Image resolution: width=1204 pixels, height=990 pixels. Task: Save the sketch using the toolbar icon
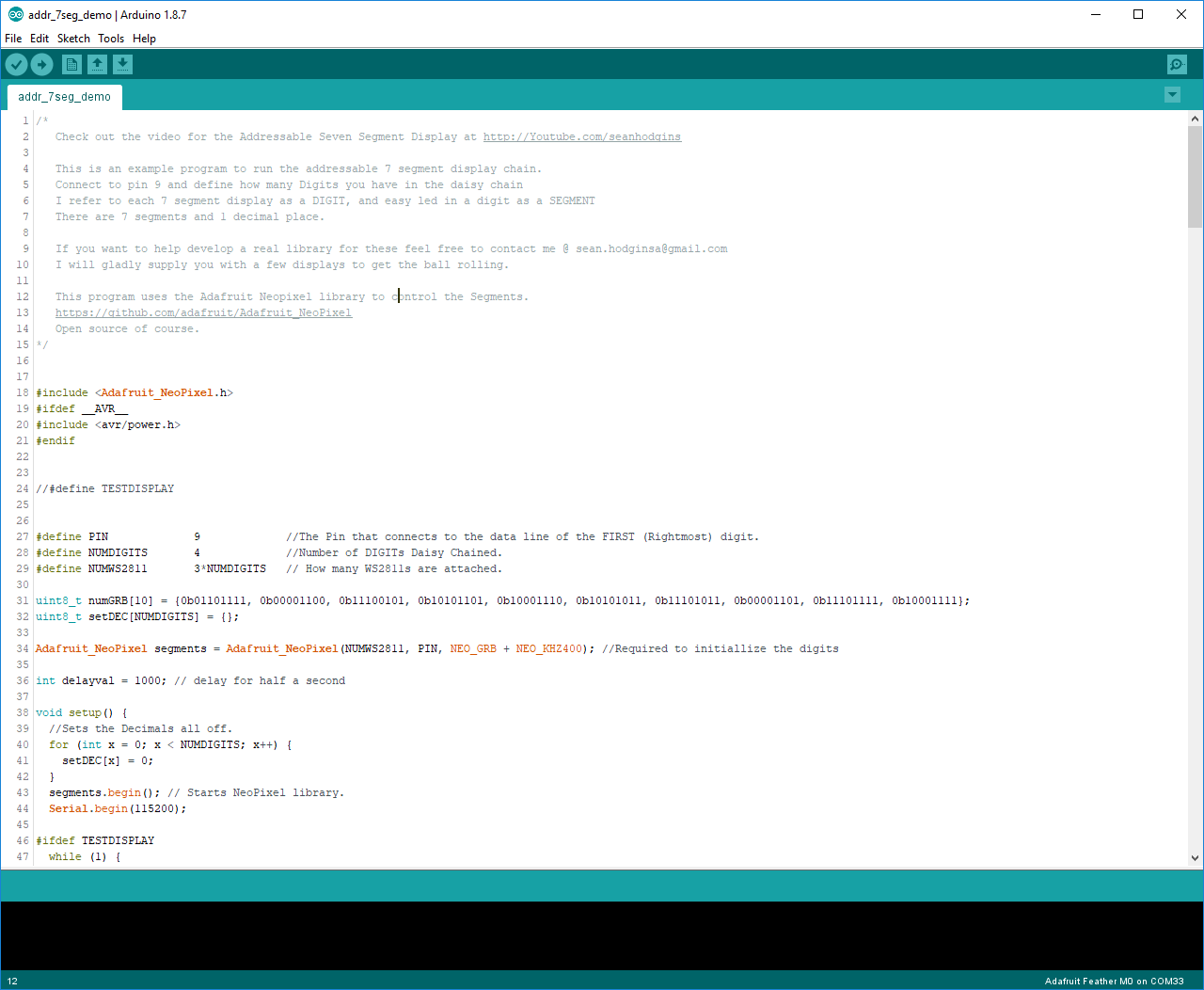pos(122,64)
